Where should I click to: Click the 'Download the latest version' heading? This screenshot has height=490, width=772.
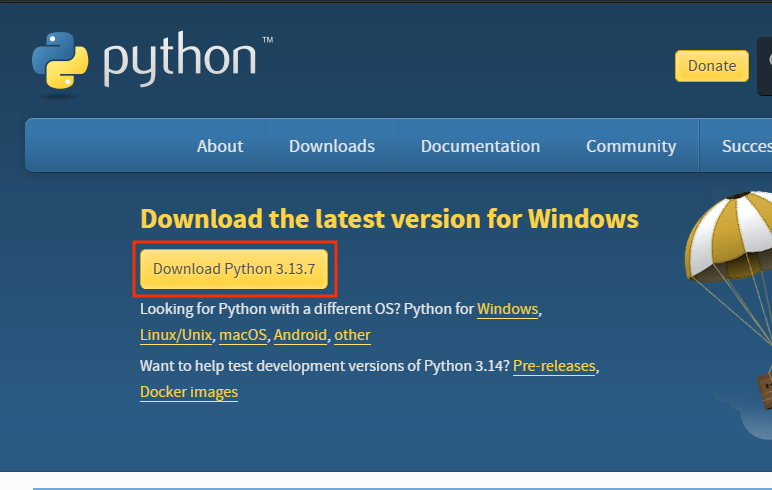tap(389, 219)
